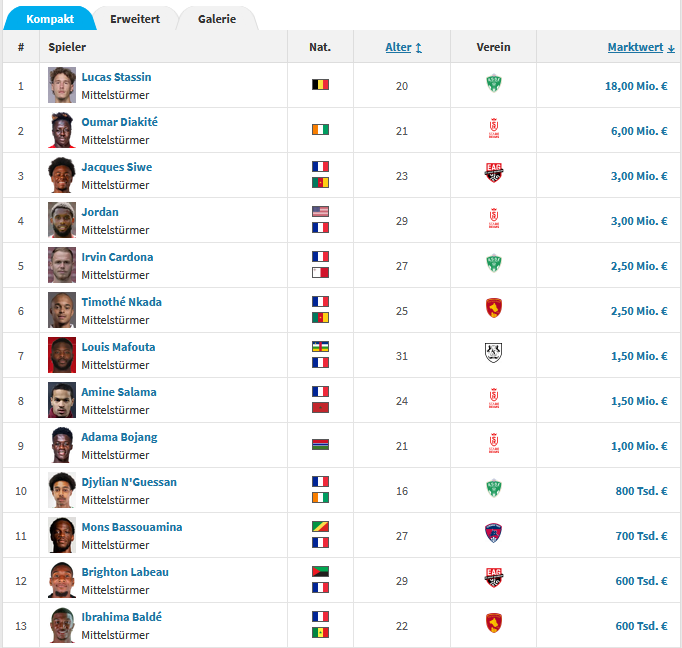Click Lucas Stassin's 18,00 Mio. € market value

pyautogui.click(x=636, y=86)
